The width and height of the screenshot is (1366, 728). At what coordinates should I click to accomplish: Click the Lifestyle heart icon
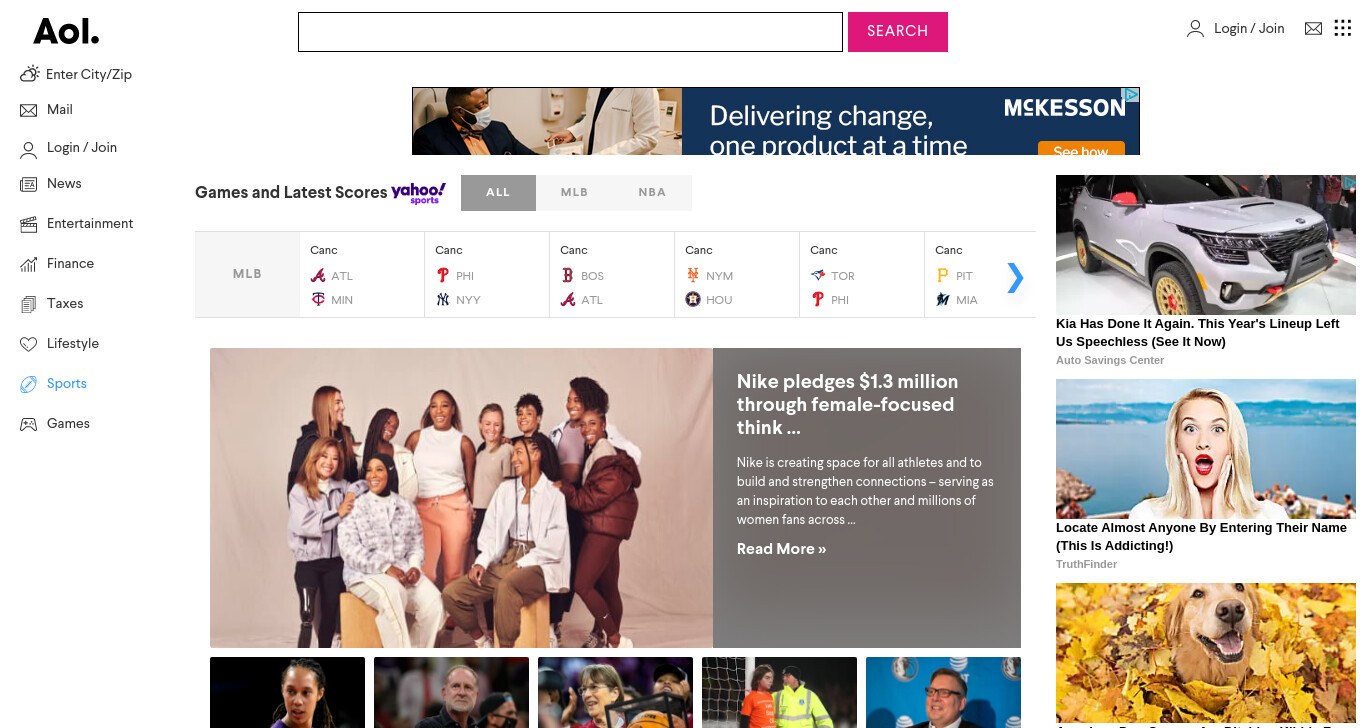point(28,344)
